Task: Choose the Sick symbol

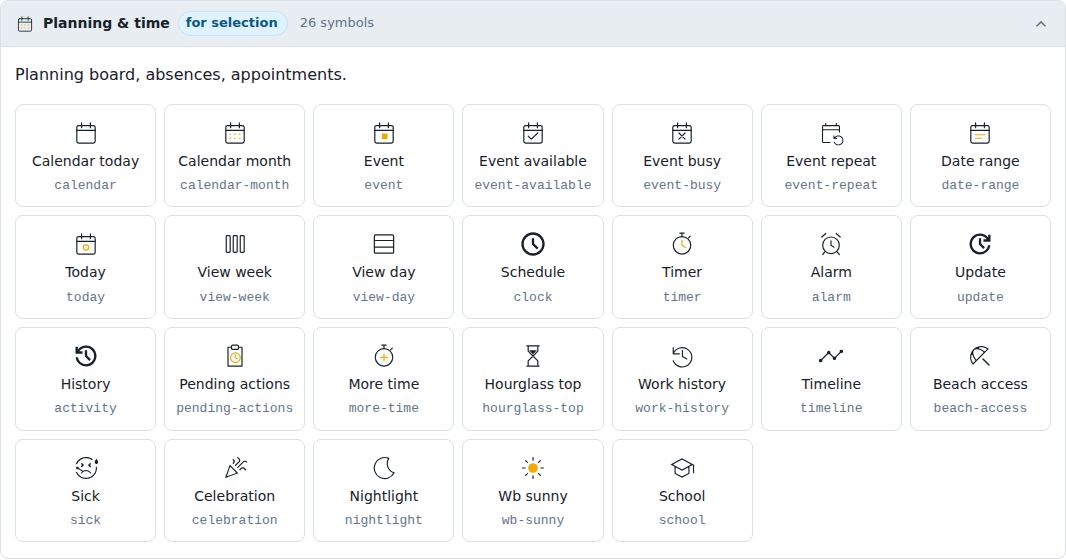Action: [86, 491]
